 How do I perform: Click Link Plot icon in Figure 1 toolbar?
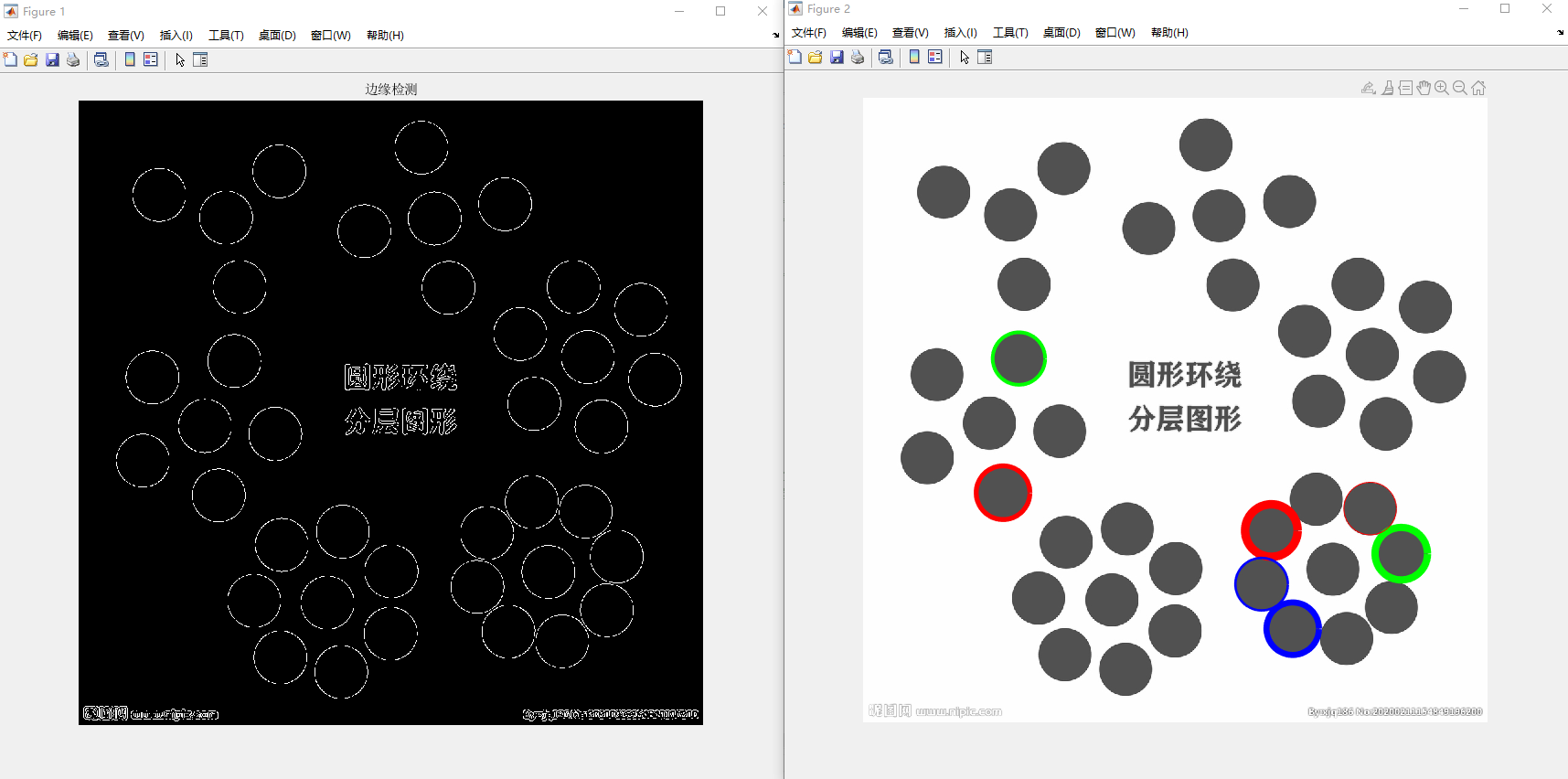pyautogui.click(x=101, y=59)
